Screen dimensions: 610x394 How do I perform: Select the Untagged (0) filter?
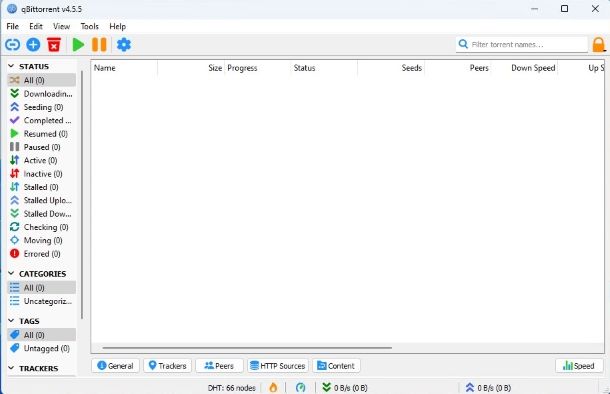[42, 348]
